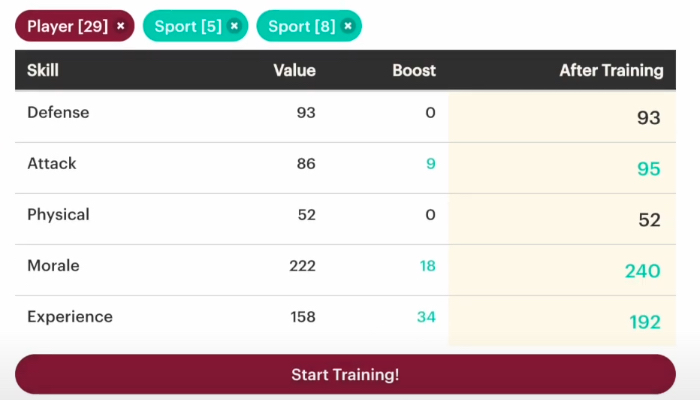Select the Morale skill row

(x=345, y=270)
